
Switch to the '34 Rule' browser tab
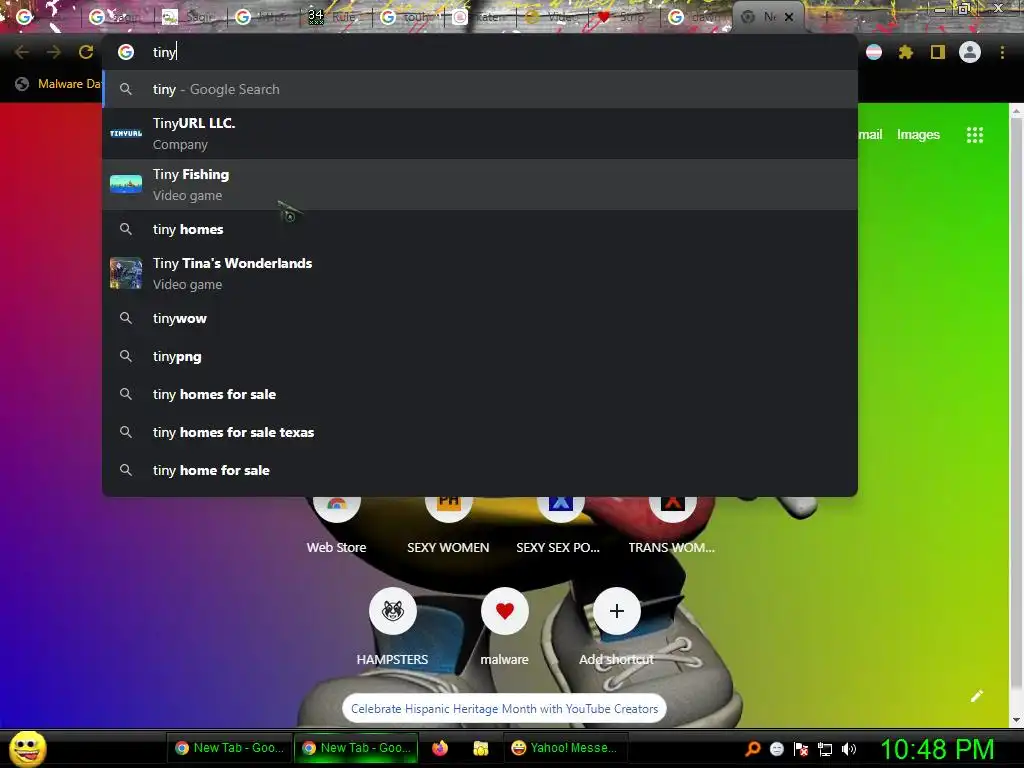[336, 17]
